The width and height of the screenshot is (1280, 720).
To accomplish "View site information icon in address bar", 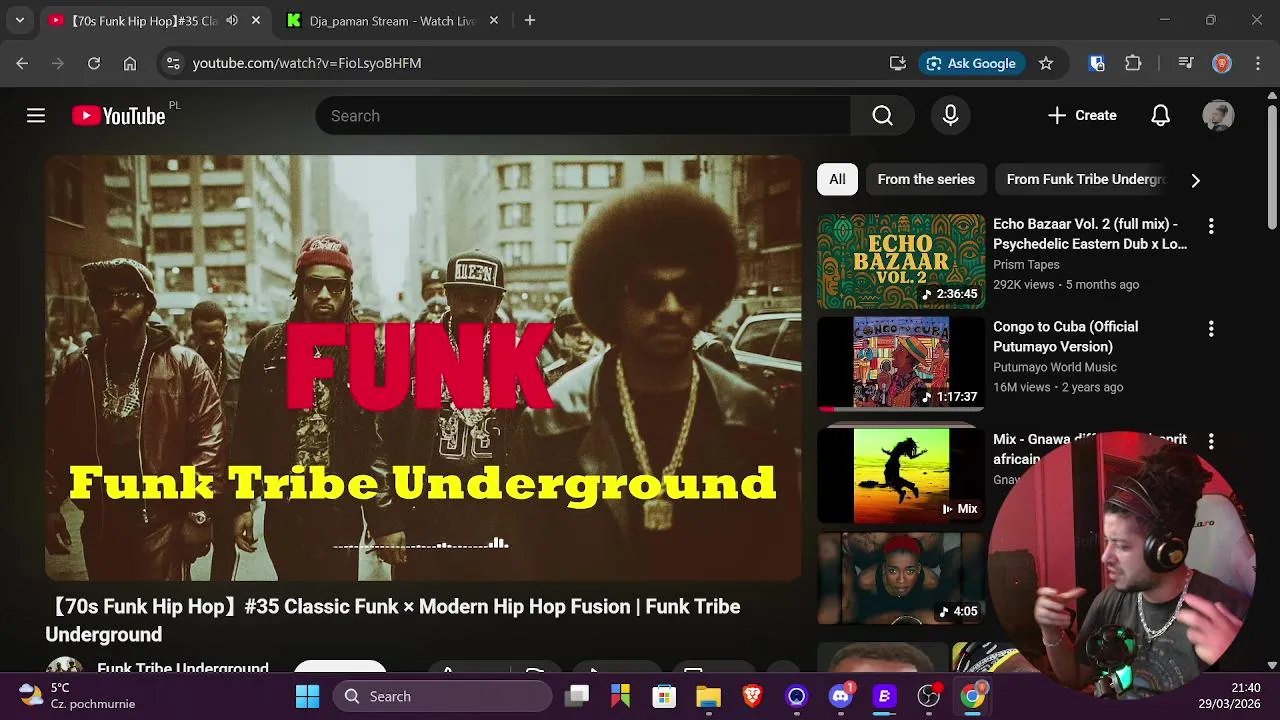I will (173, 63).
